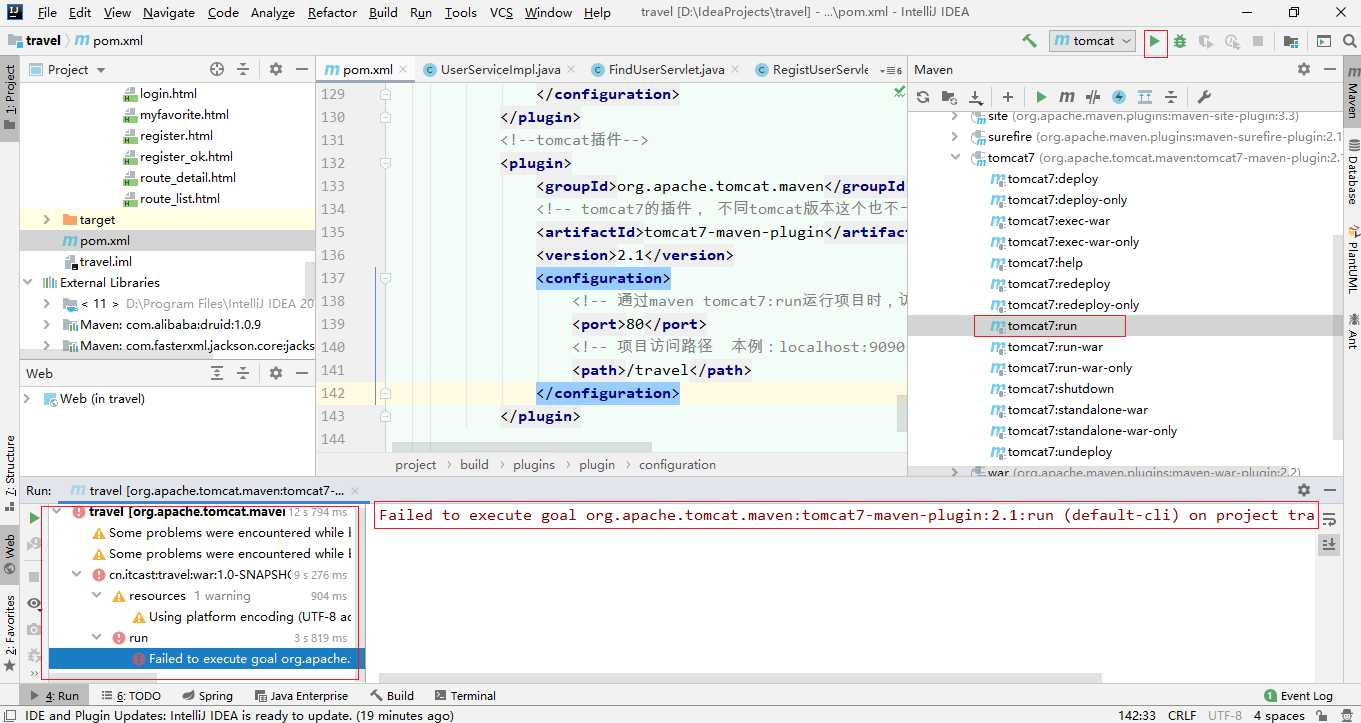Collapse tomcat7 plugin node in Maven

(955, 157)
